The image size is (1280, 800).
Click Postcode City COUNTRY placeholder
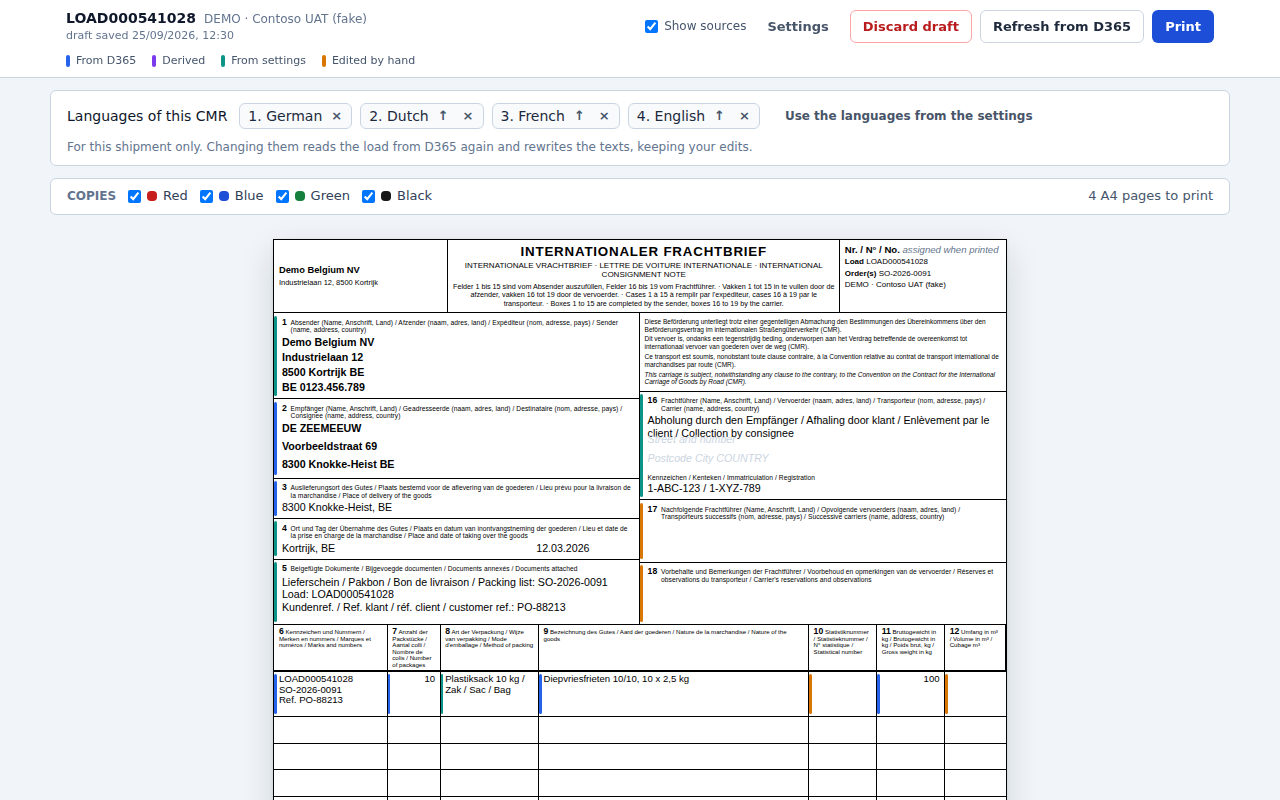click(x=708, y=458)
